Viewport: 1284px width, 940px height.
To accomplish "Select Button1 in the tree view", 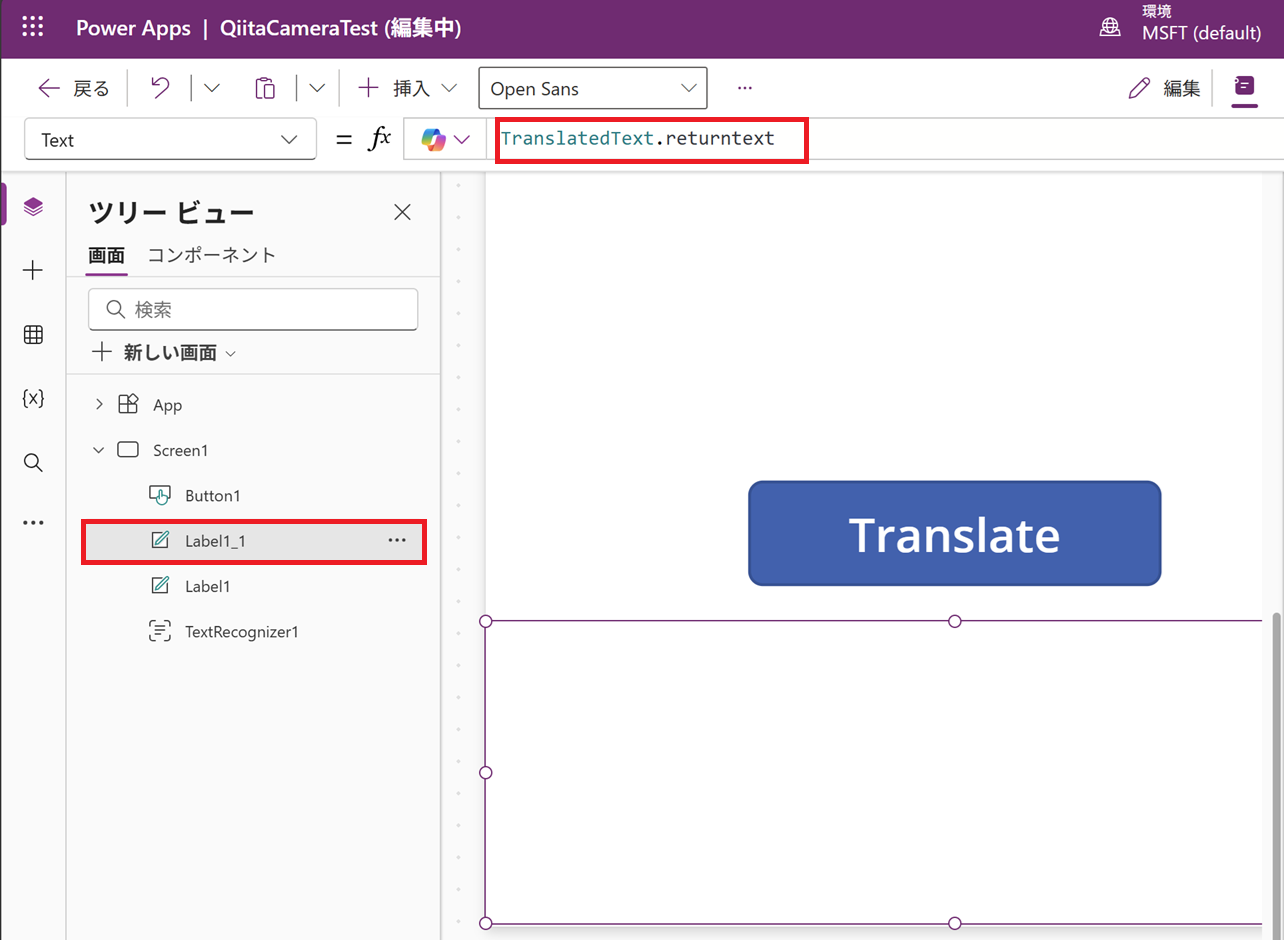I will pos(213,496).
